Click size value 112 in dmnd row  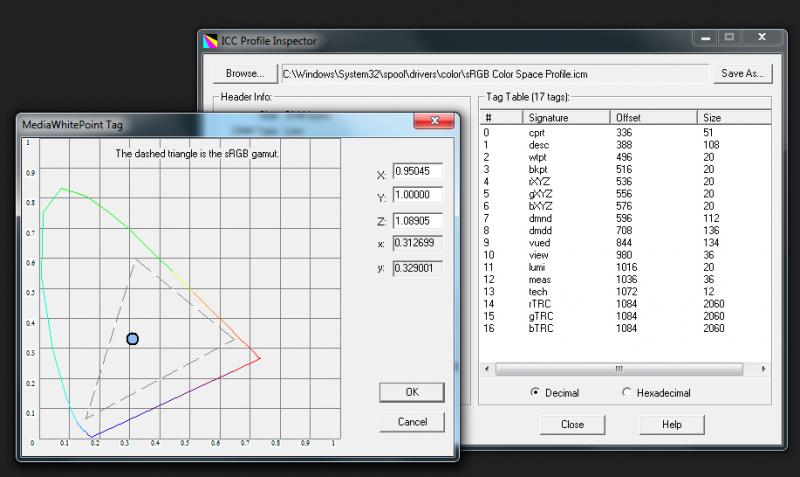pyautogui.click(x=712, y=218)
